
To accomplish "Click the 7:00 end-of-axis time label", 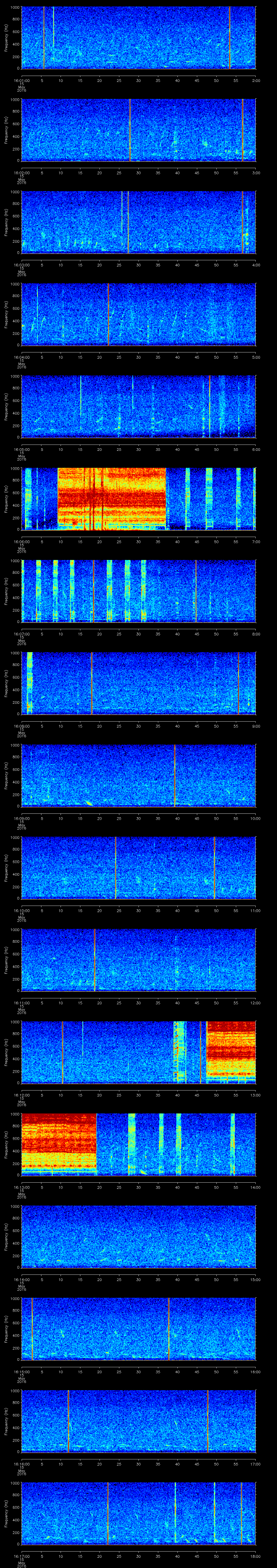I will [x=256, y=542].
